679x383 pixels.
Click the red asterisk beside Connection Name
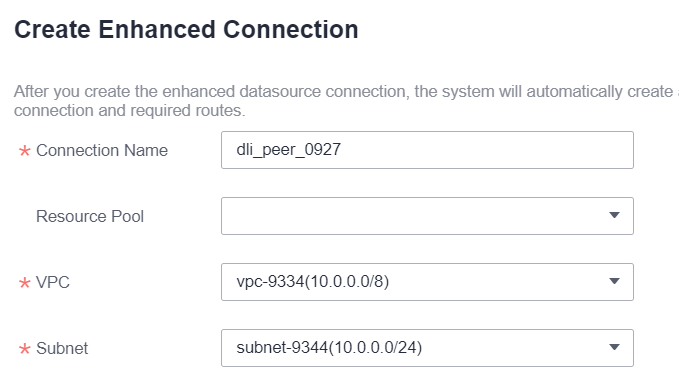(x=25, y=151)
